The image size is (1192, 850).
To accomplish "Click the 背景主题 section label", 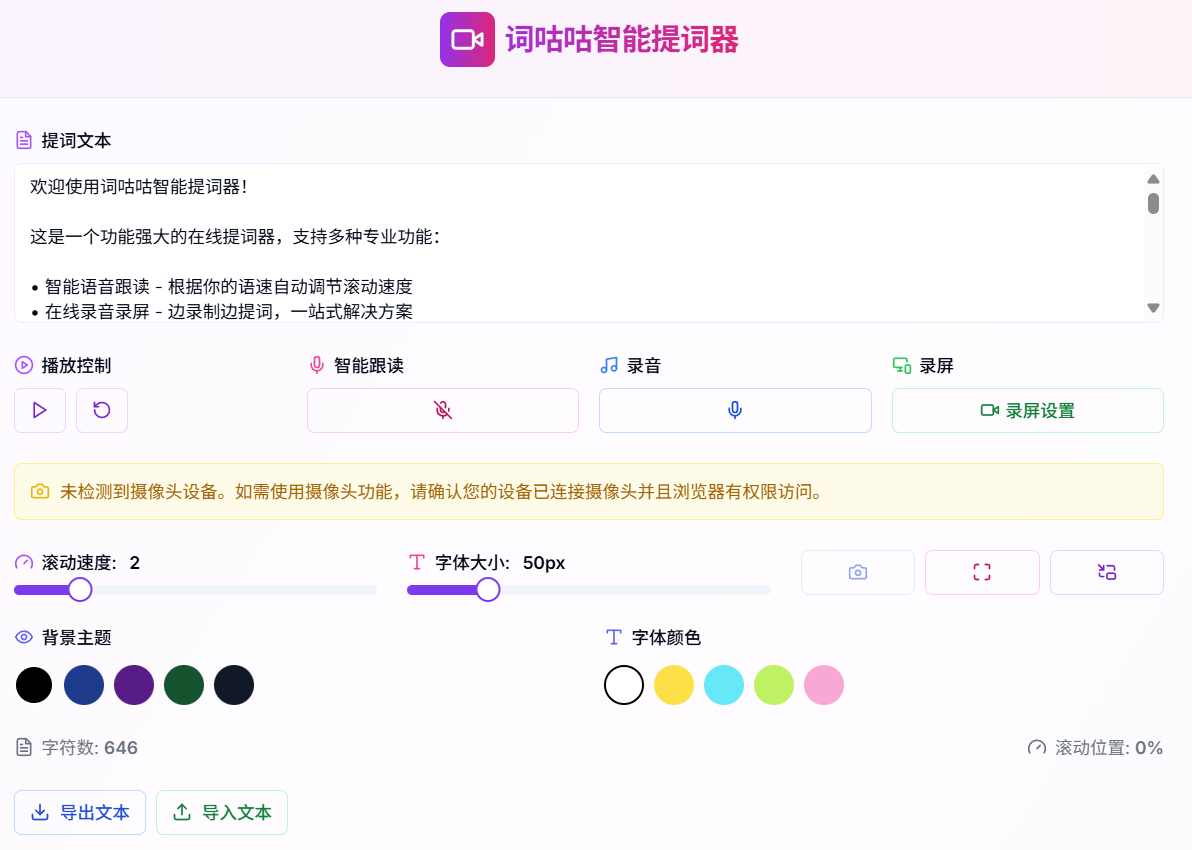I will coord(76,637).
